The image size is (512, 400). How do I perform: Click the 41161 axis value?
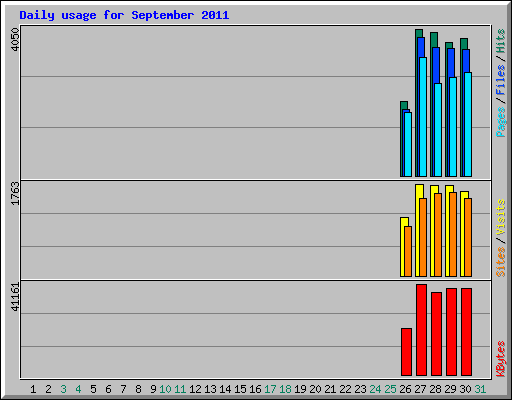15,297
